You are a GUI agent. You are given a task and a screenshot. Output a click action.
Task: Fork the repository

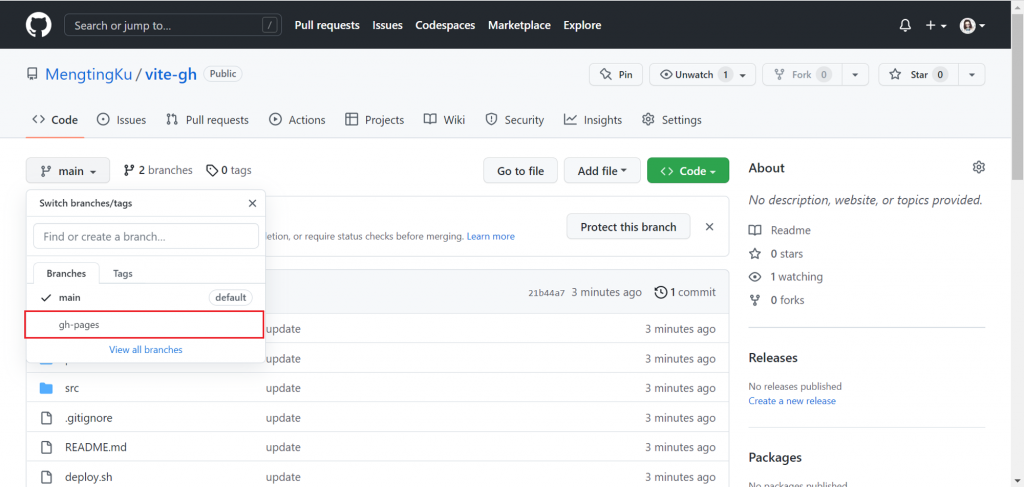(803, 74)
